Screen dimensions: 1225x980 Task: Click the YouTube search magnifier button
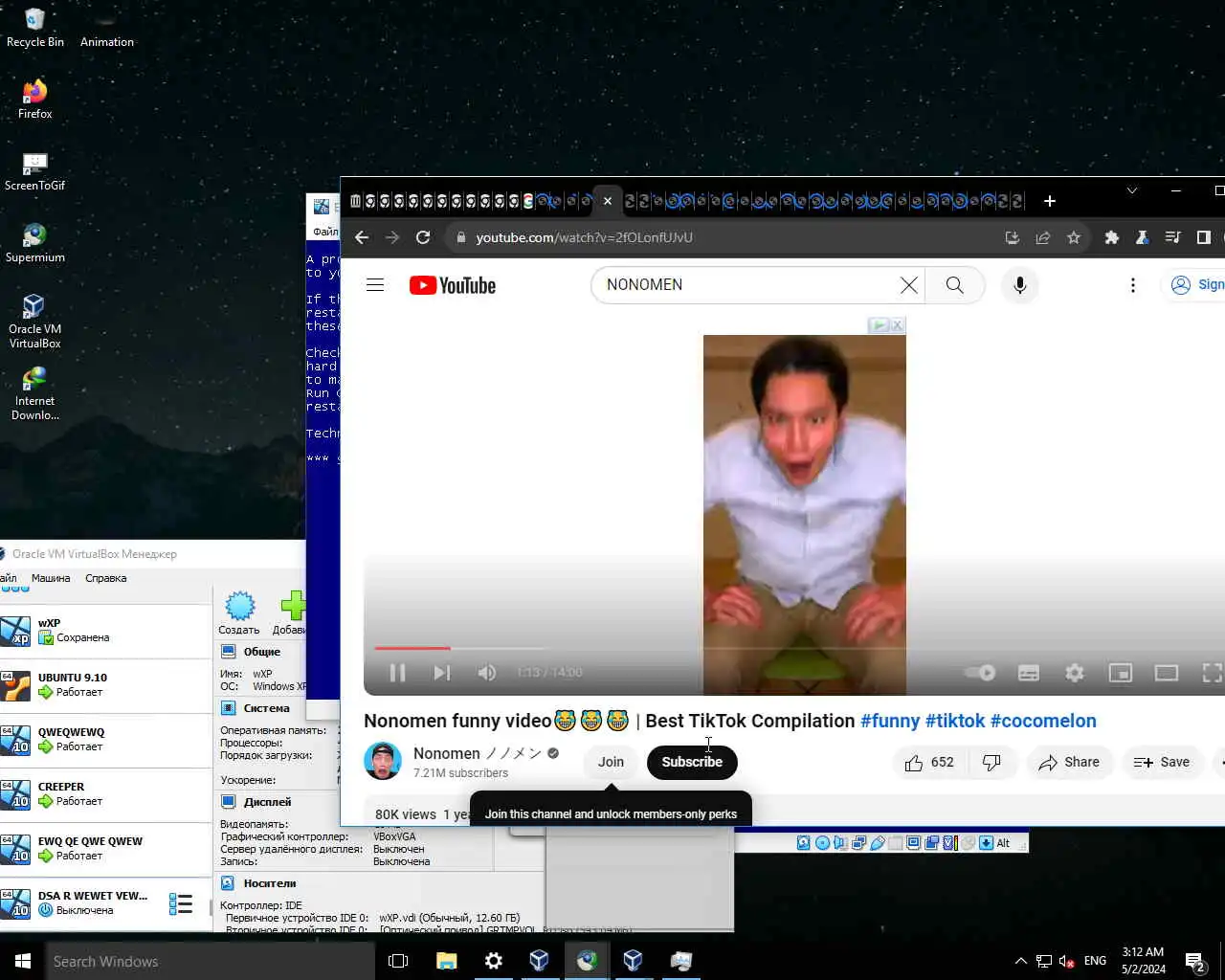coord(955,285)
